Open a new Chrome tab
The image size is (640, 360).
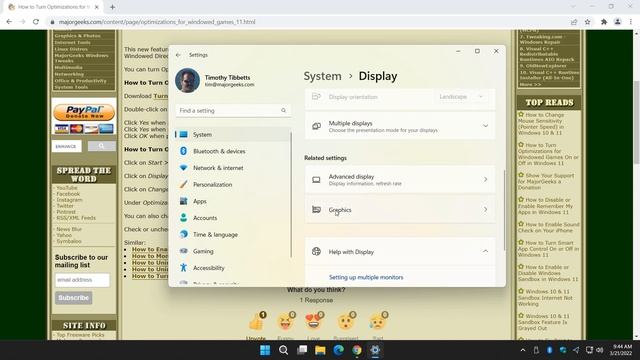pyautogui.click(x=112, y=7)
